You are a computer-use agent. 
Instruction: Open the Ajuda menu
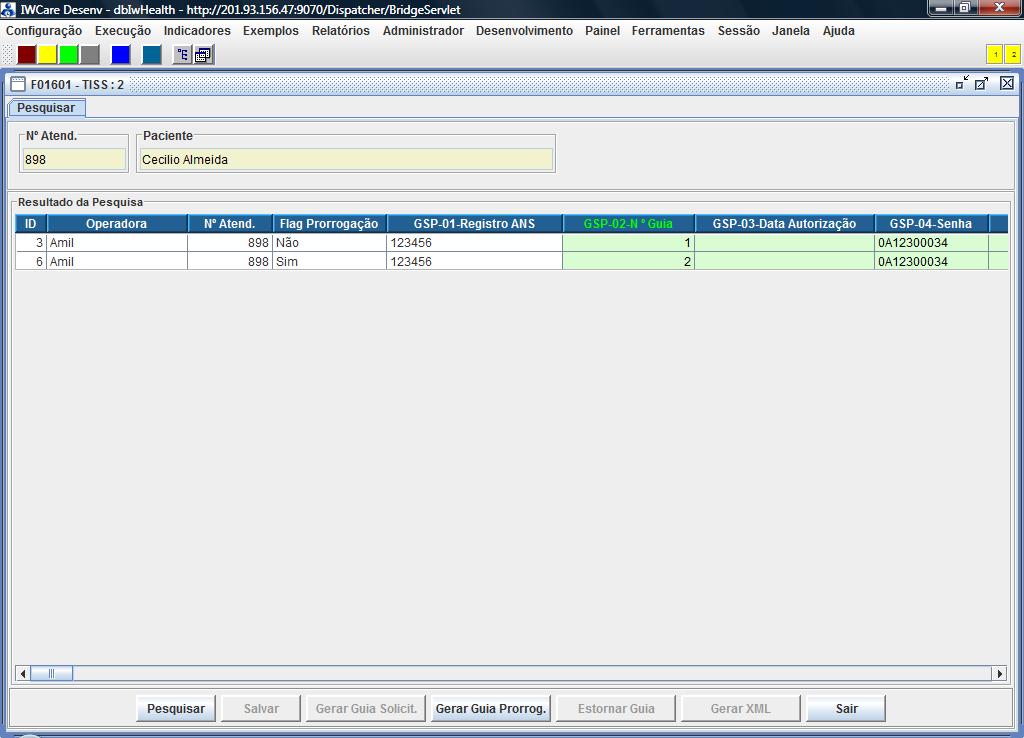pos(839,31)
